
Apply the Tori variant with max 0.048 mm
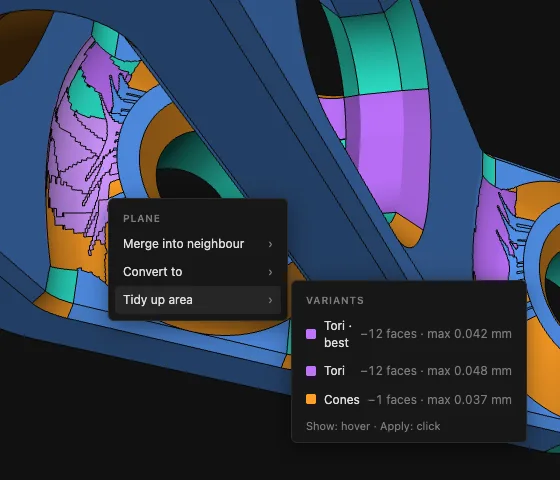tap(409, 371)
